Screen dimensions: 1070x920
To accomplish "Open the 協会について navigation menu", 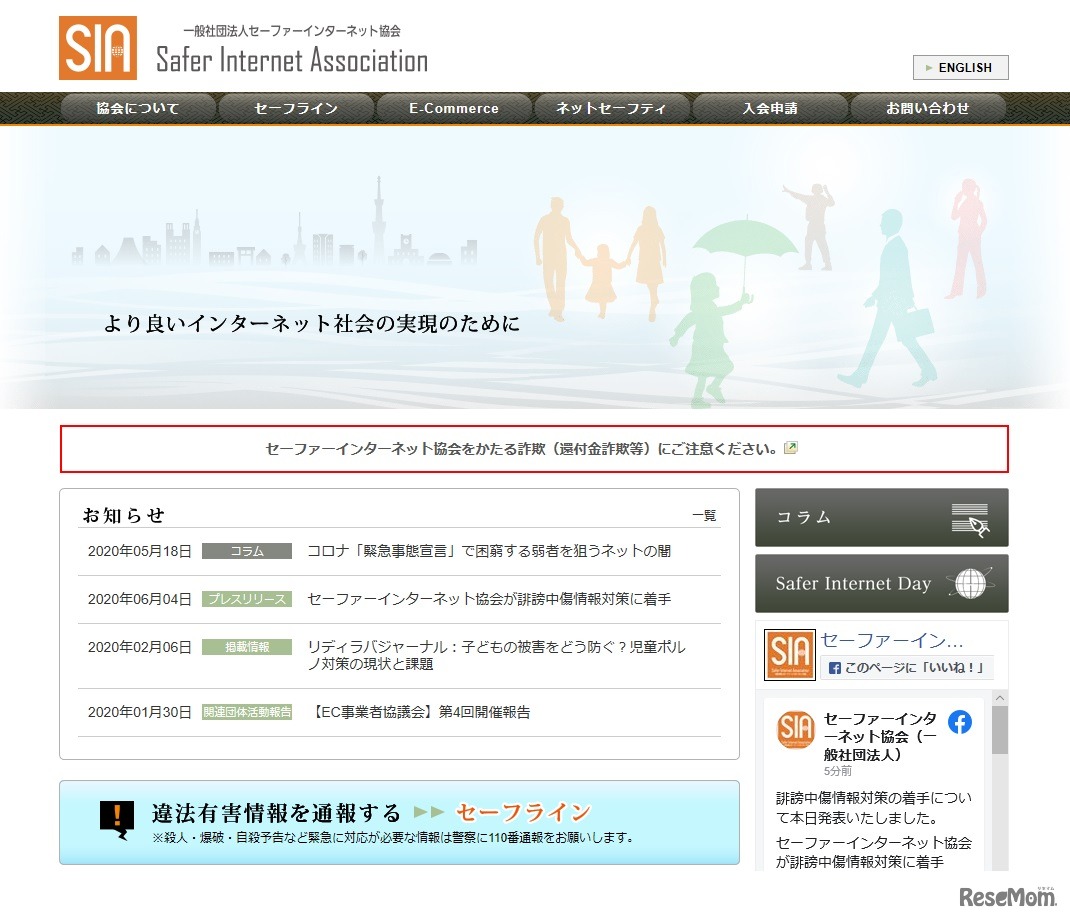I will point(139,108).
